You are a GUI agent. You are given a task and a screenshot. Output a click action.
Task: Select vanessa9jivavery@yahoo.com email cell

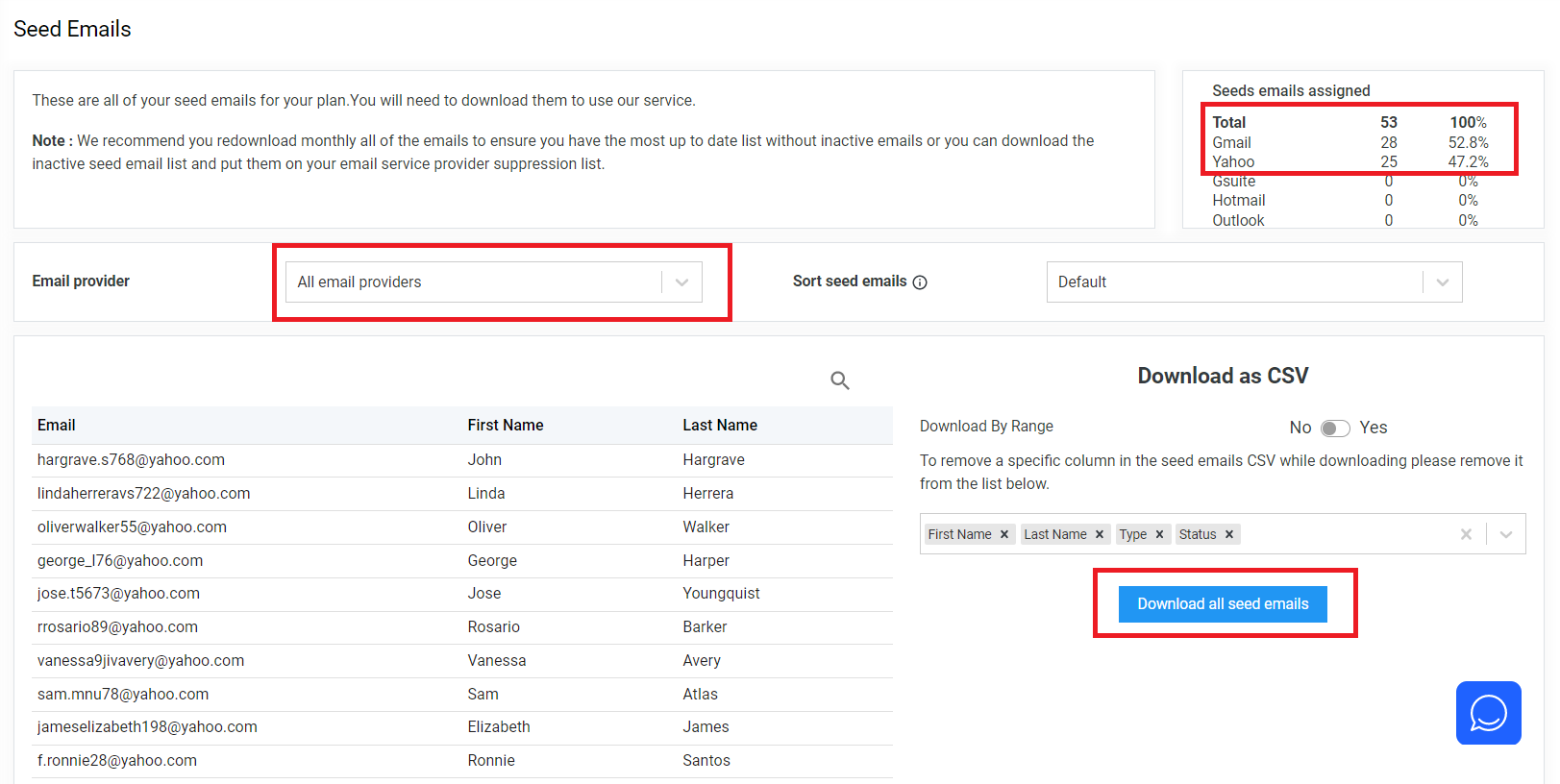click(x=141, y=660)
